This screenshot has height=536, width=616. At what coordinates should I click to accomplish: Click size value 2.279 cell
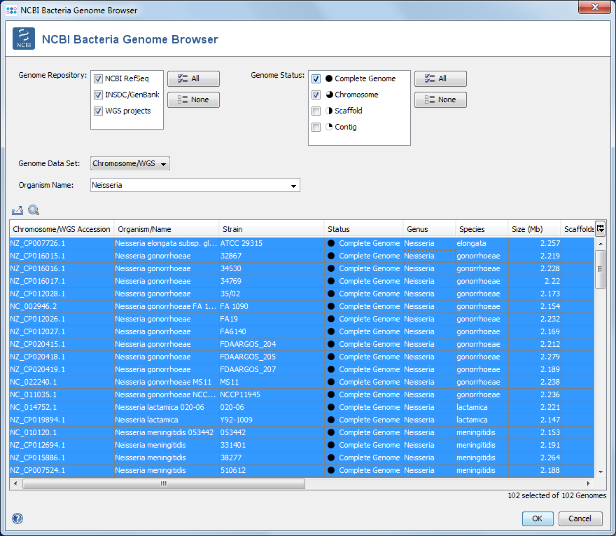point(534,357)
